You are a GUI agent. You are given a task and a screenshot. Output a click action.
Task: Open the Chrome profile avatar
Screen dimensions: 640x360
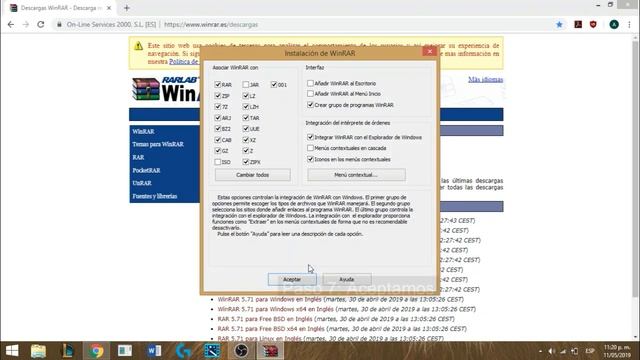click(614, 24)
